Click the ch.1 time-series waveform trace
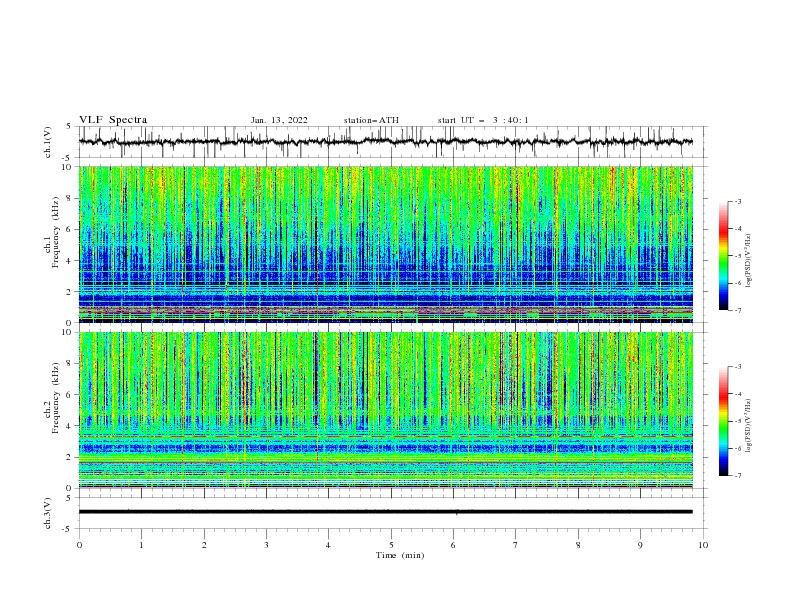 pos(385,142)
